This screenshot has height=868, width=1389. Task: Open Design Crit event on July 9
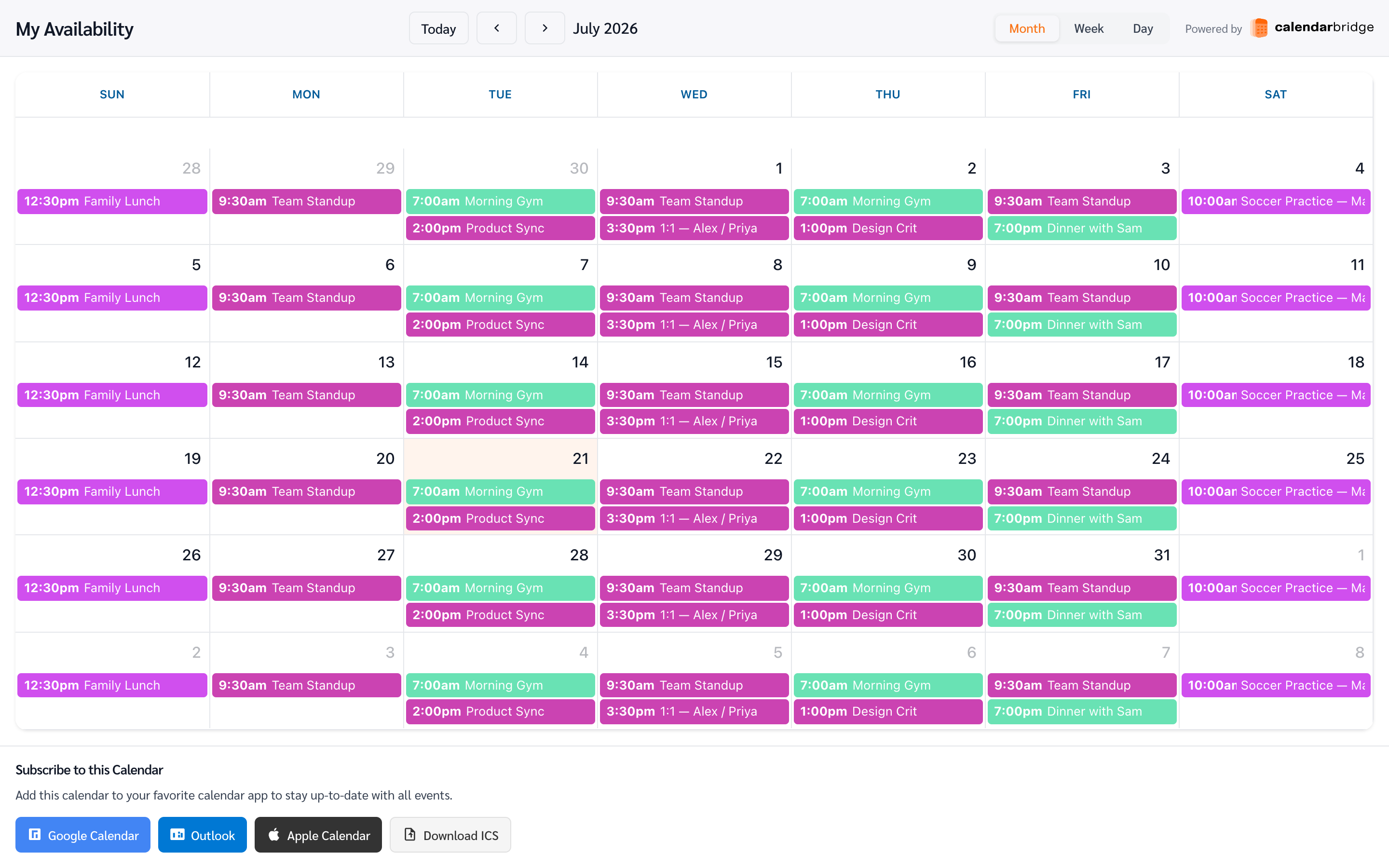coord(888,325)
